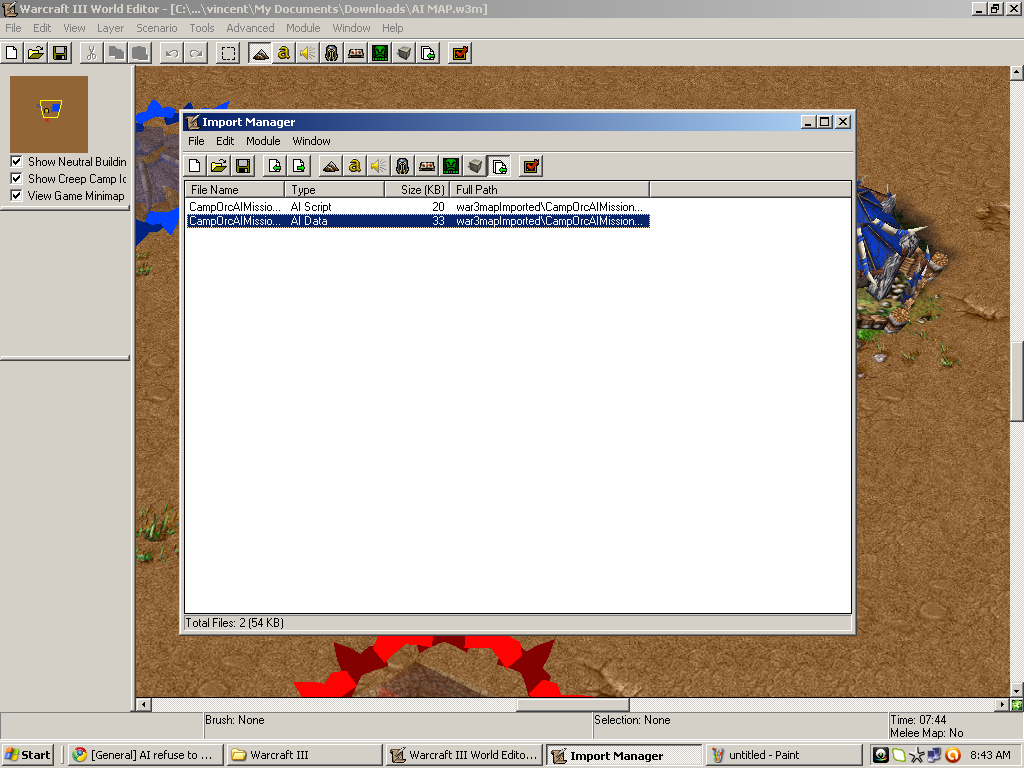Image resolution: width=1024 pixels, height=768 pixels.
Task: Click Test Map icon in main World Editor toolbar
Action: [460, 53]
